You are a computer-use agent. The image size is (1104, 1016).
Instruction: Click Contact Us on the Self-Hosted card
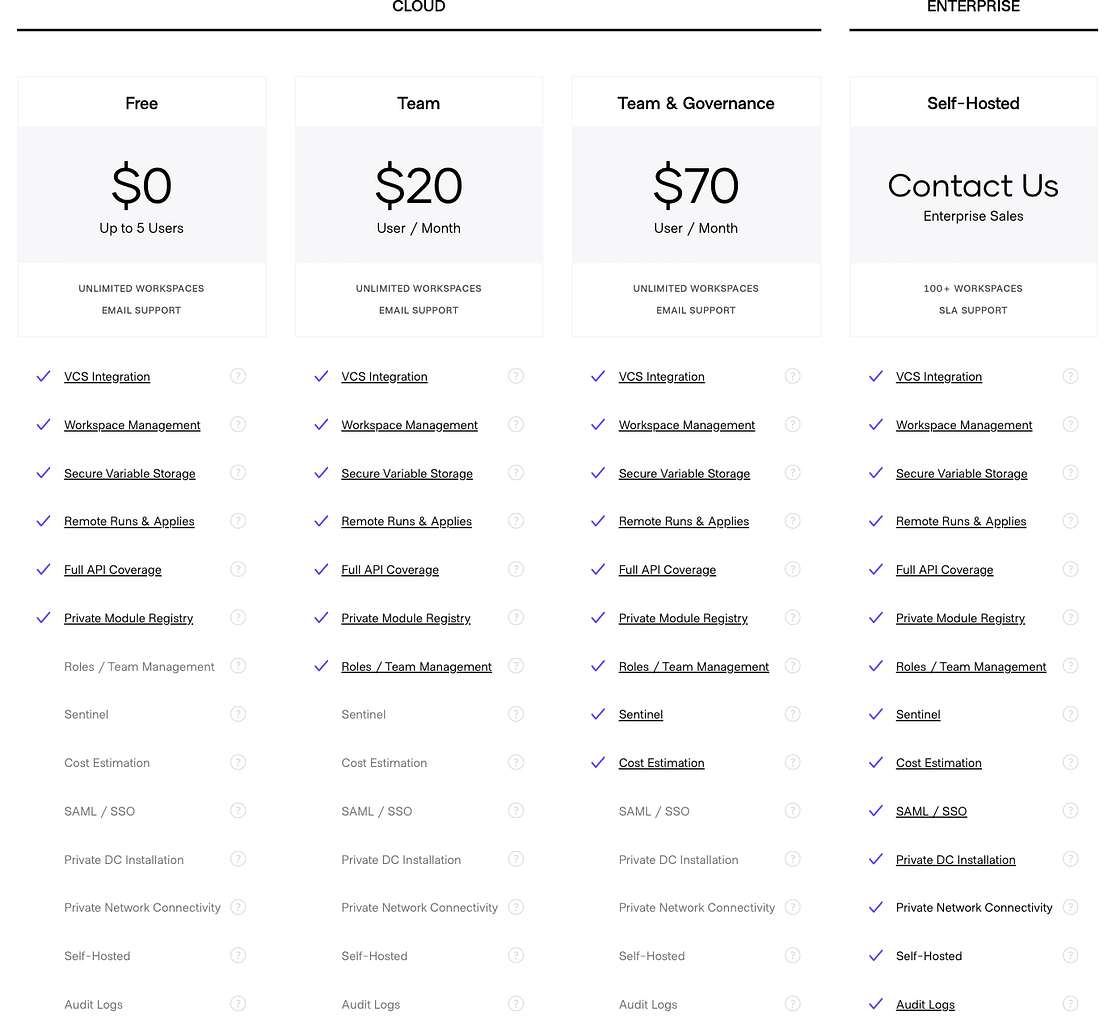point(973,186)
